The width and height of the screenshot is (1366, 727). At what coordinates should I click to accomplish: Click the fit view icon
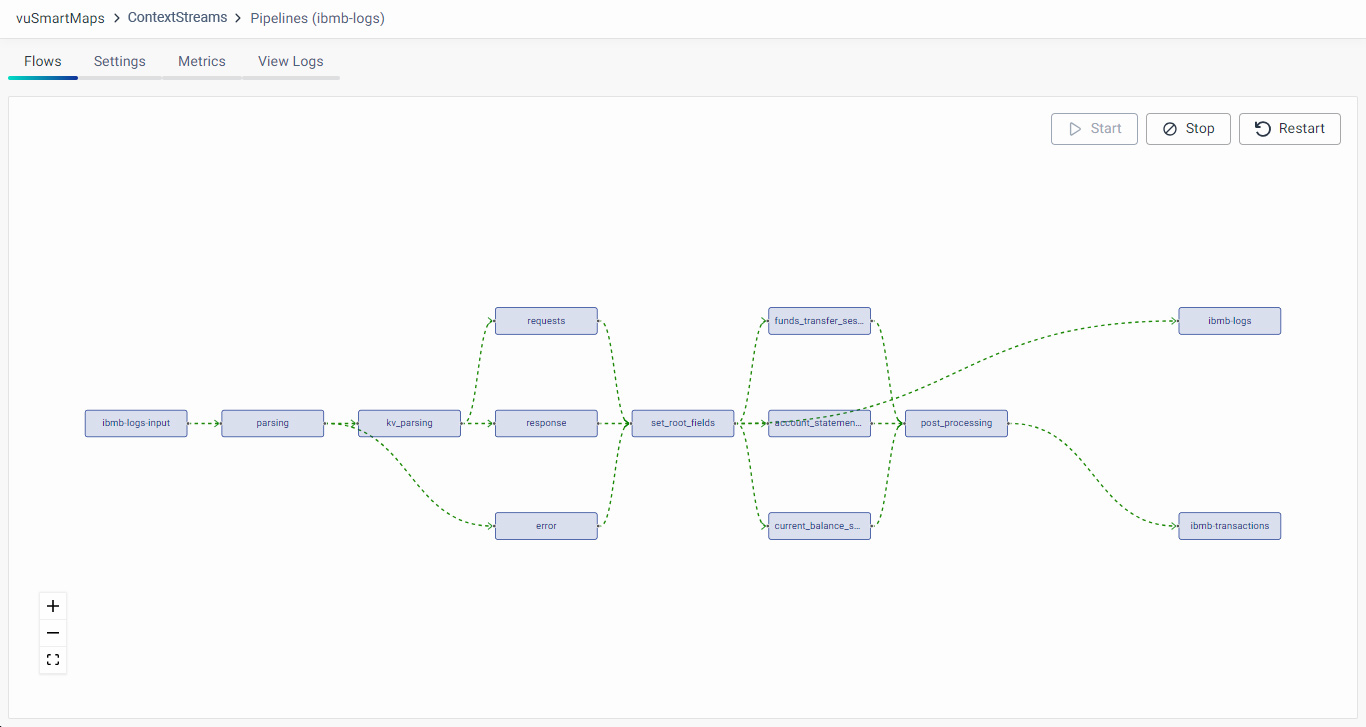pyautogui.click(x=53, y=660)
